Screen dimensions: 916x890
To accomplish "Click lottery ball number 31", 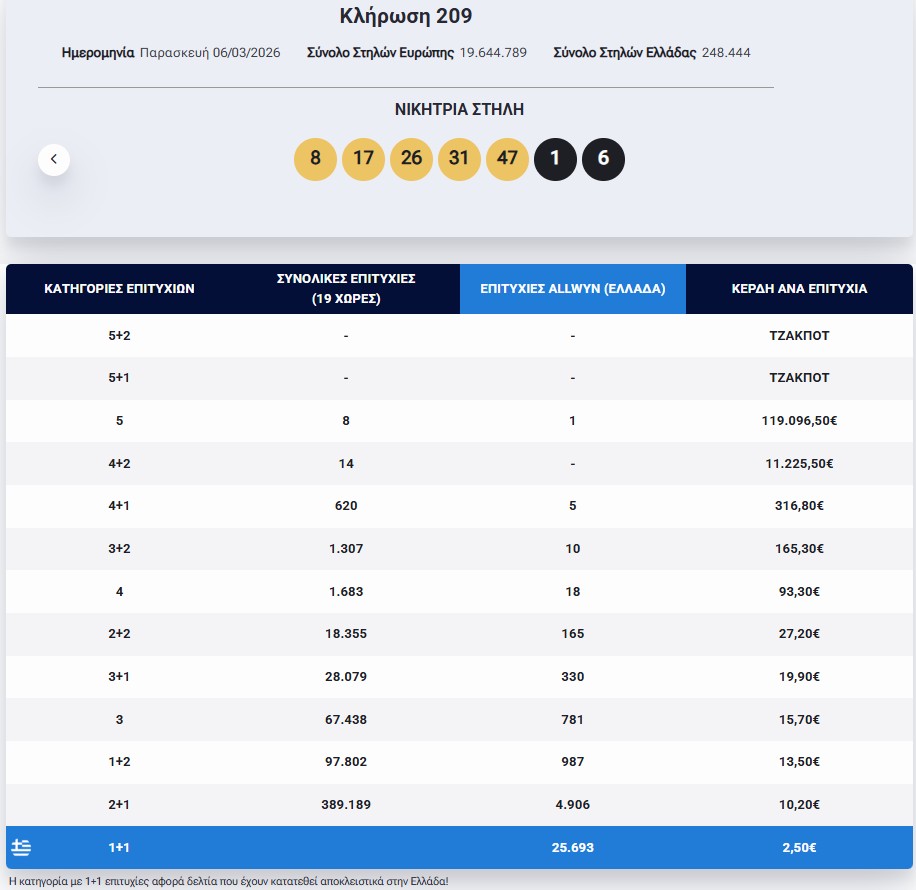I will click(x=459, y=159).
